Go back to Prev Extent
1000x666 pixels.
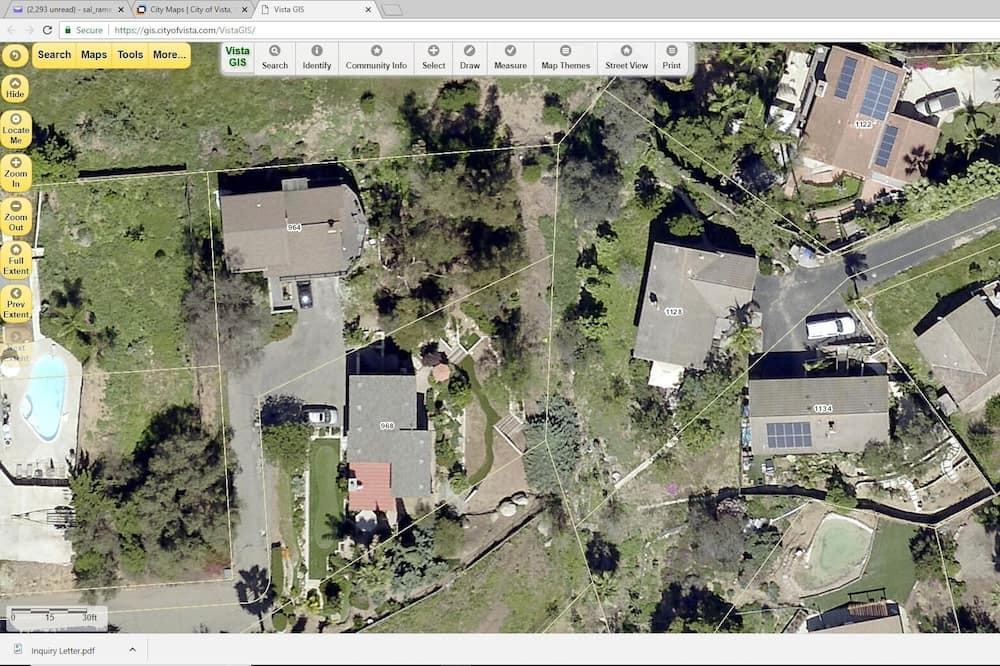tap(16, 304)
